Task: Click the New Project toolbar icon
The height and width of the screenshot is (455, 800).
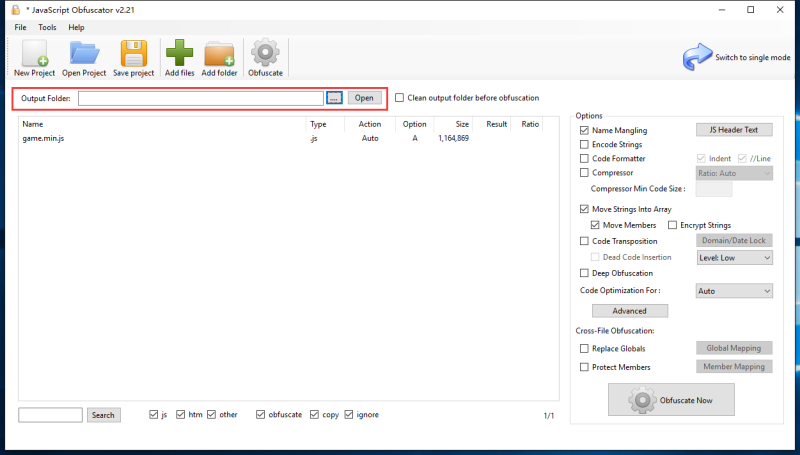Action: (35, 54)
